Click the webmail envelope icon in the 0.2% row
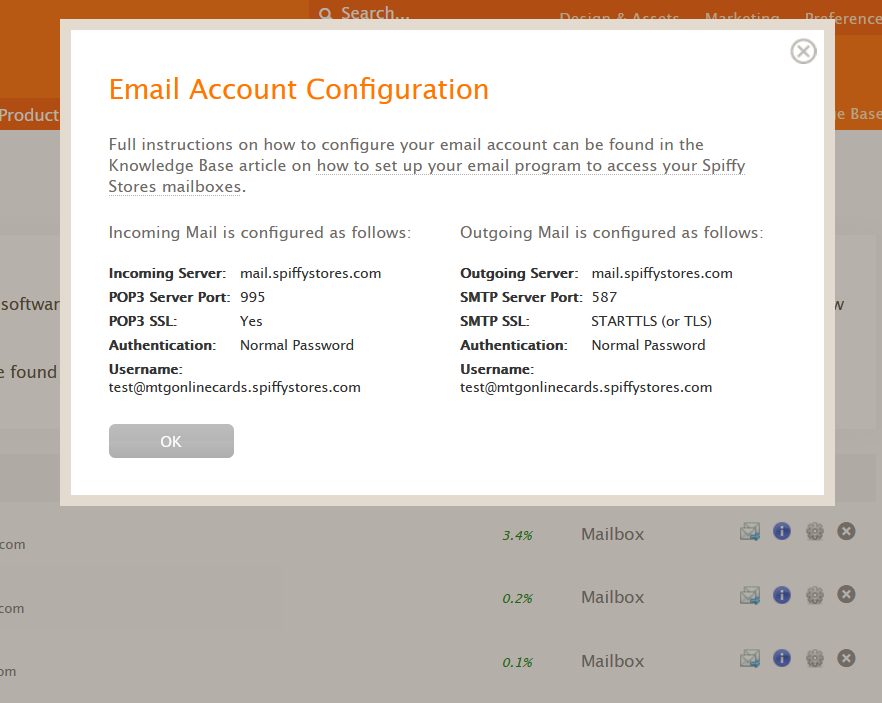 coord(750,595)
